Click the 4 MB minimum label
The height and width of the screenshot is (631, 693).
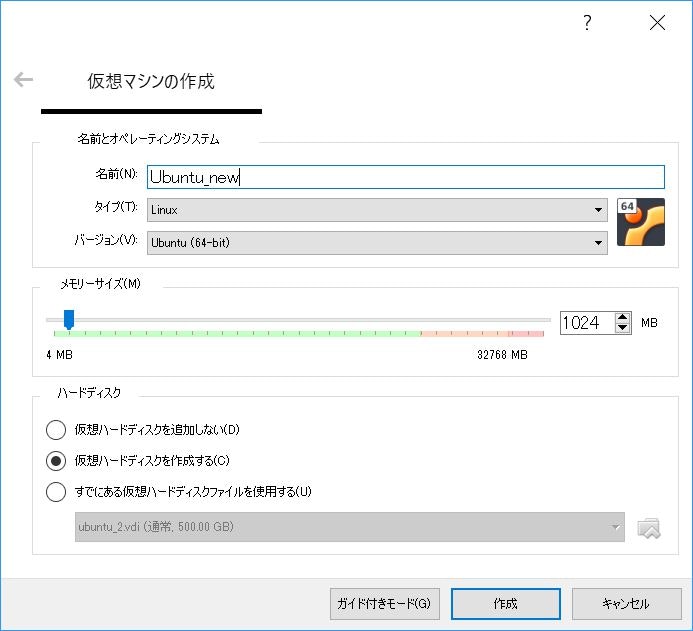click(59, 355)
